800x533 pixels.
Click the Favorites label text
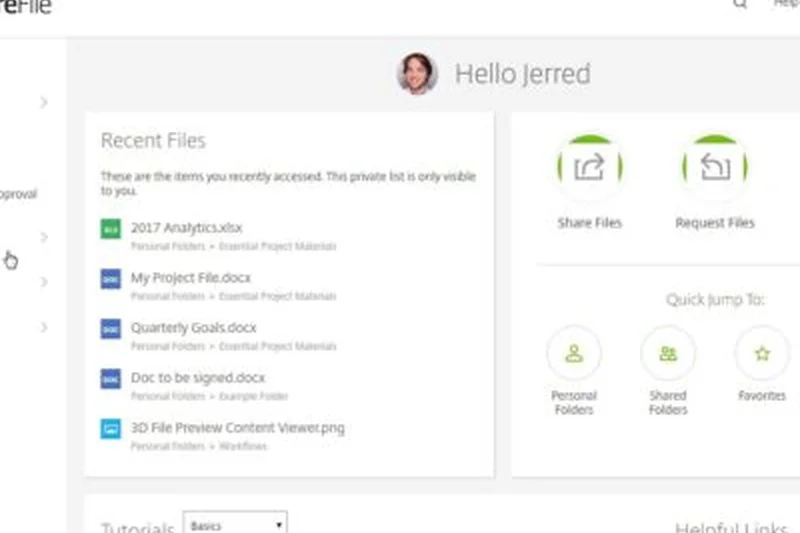(762, 395)
